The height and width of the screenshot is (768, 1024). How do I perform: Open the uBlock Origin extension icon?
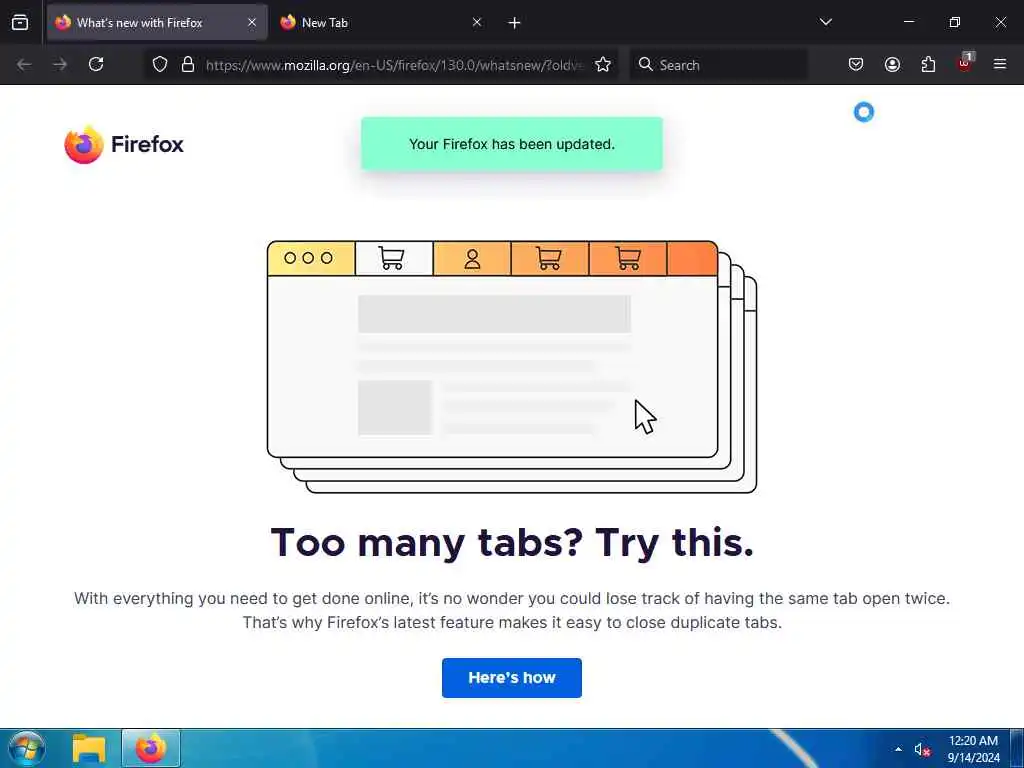(x=964, y=63)
